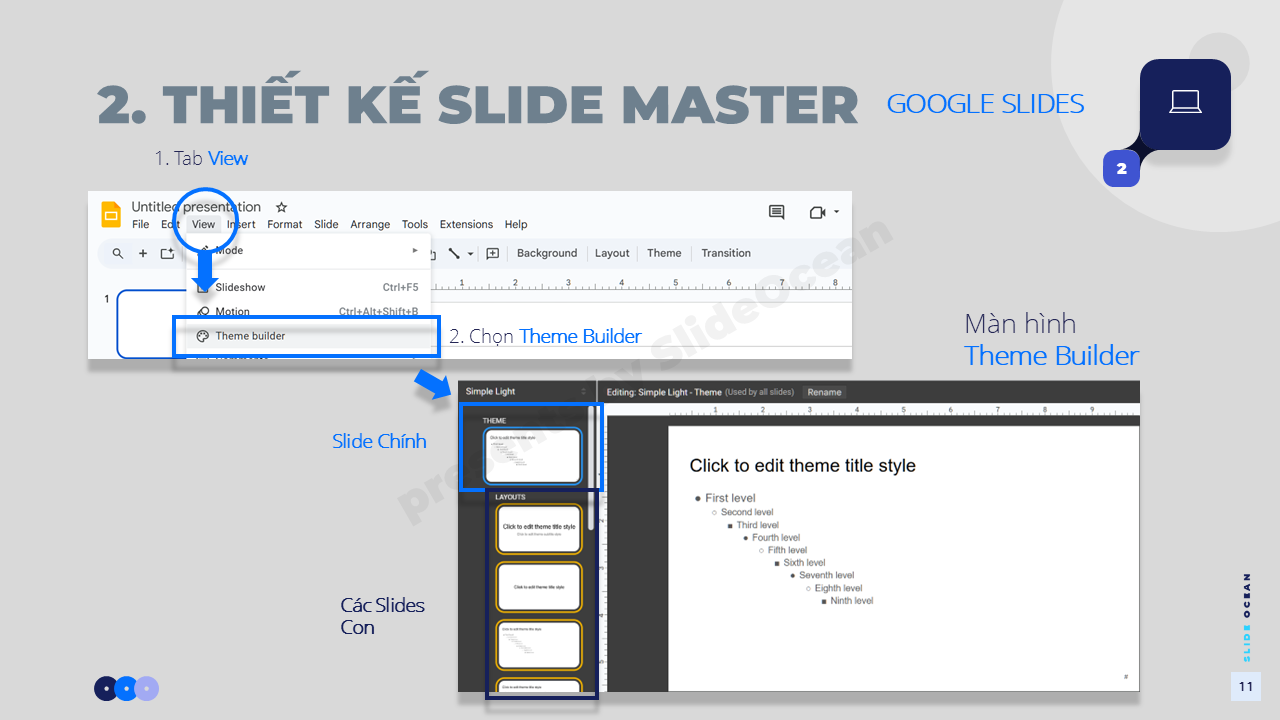The width and height of the screenshot is (1280, 720).
Task: Open the Line tool dropdown arrow
Action: pos(470,254)
